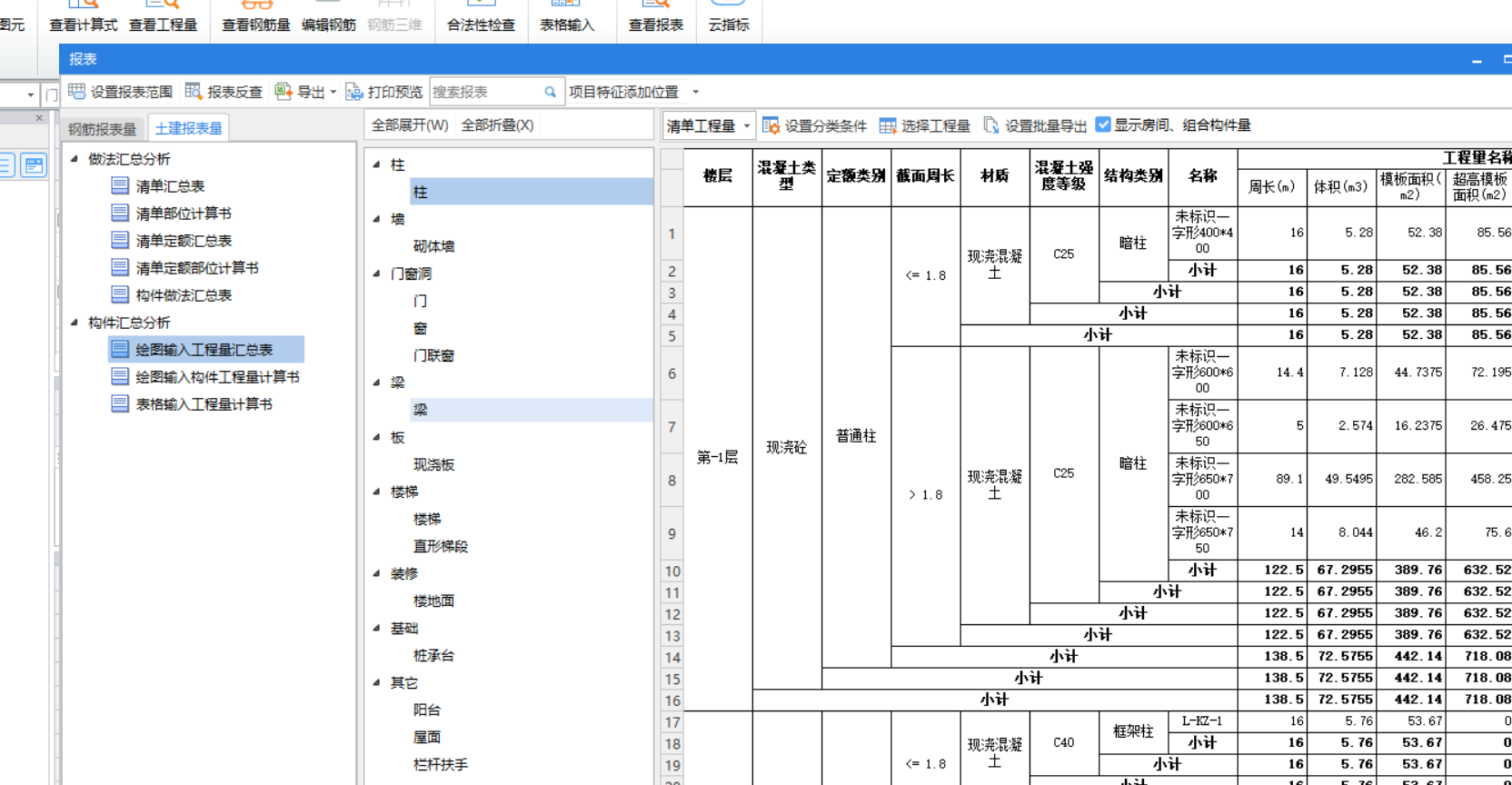Collapse the 墙 category node
The height and width of the screenshot is (785, 1512).
[x=376, y=219]
